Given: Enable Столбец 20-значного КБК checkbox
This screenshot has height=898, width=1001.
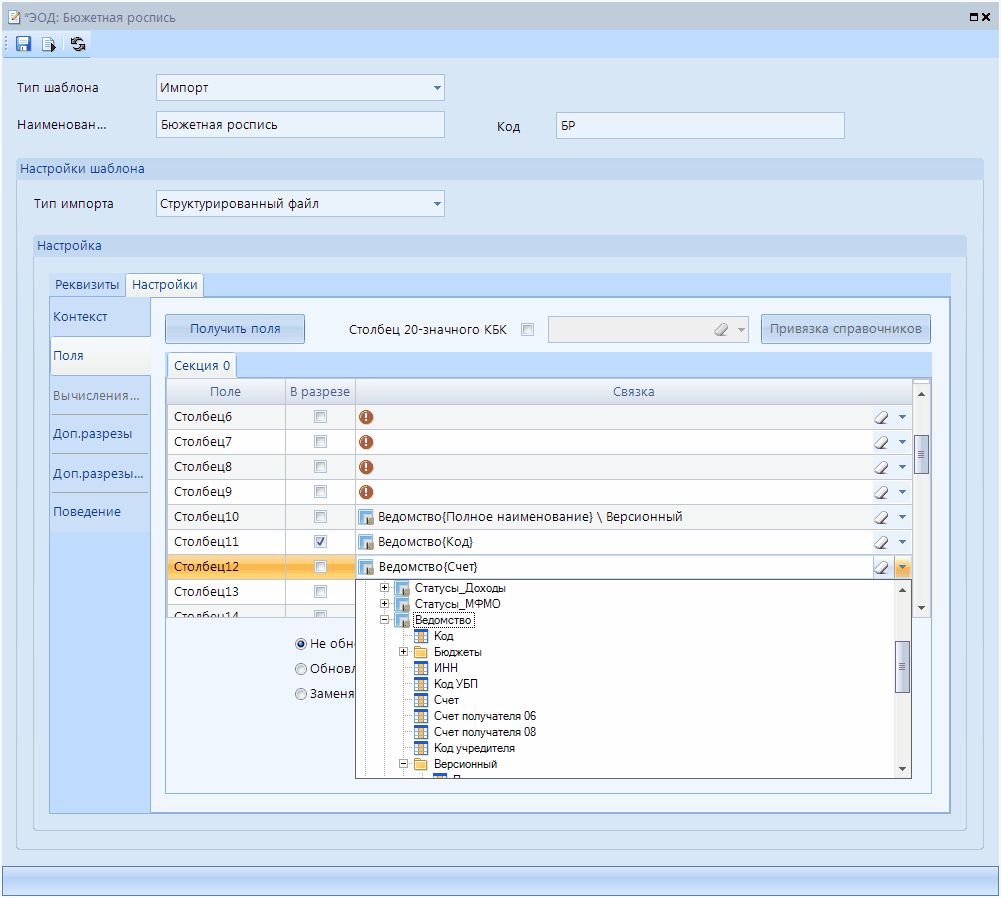Looking at the screenshot, I should pyautogui.click(x=528, y=329).
